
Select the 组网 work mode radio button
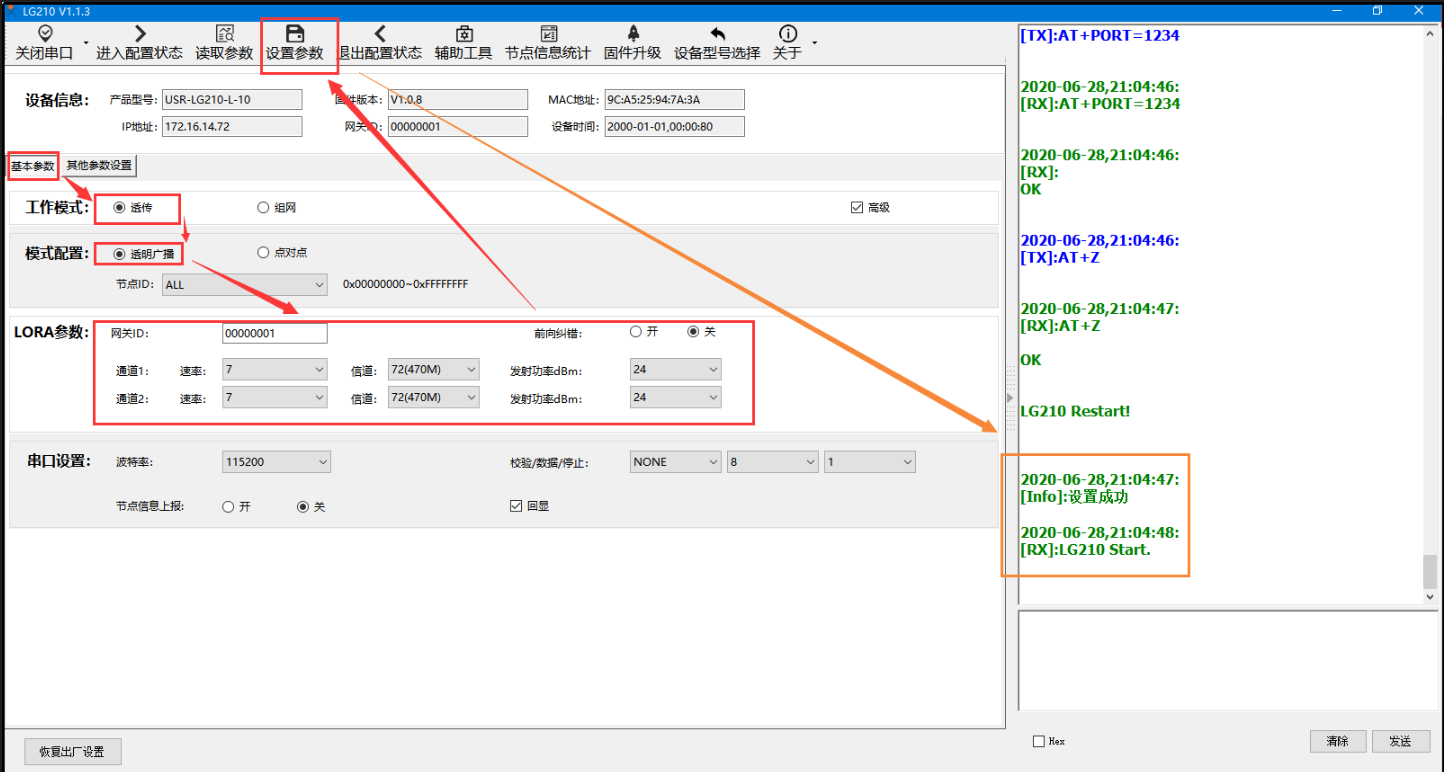pos(264,208)
